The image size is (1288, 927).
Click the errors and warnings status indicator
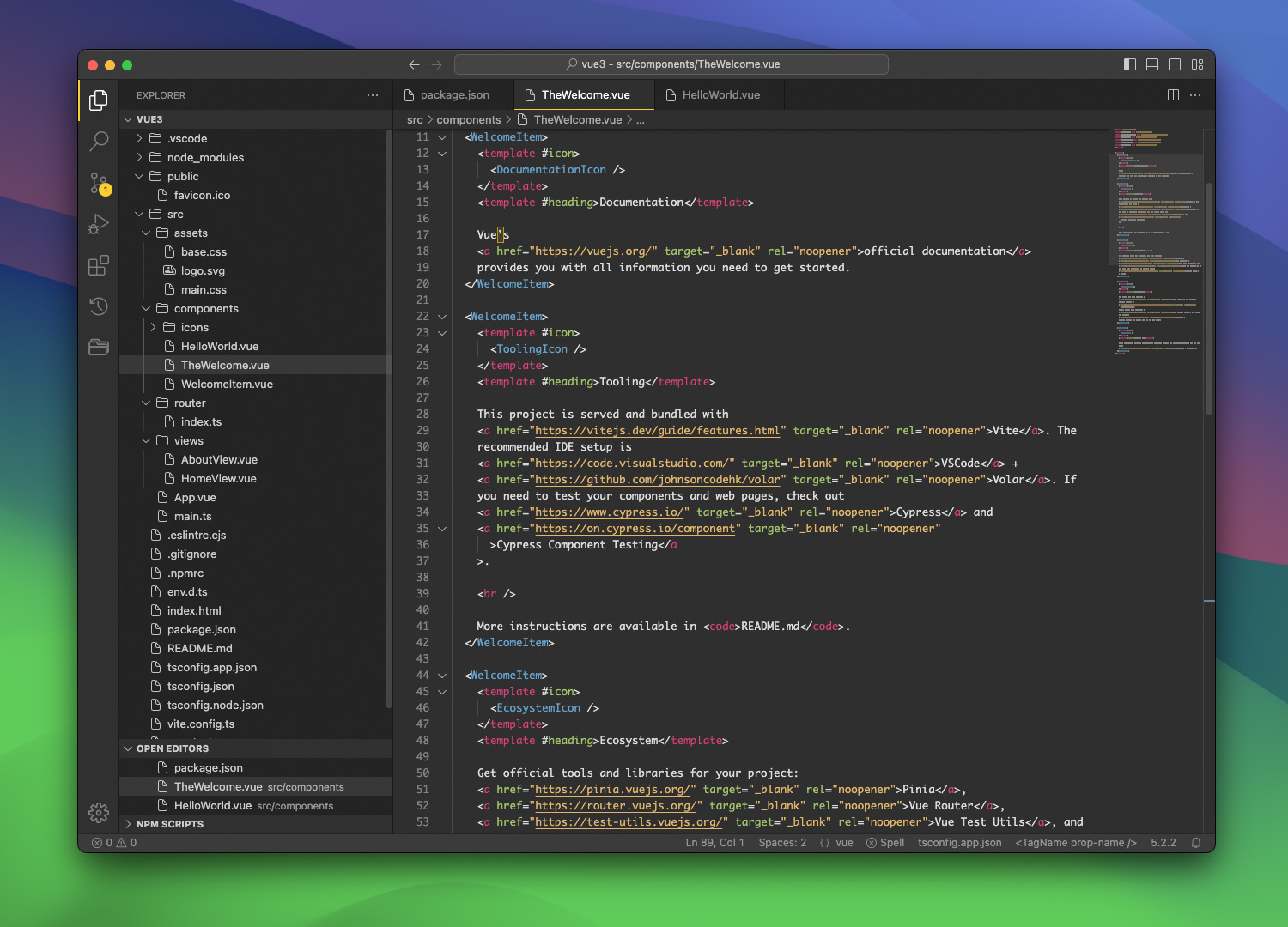tap(112, 842)
